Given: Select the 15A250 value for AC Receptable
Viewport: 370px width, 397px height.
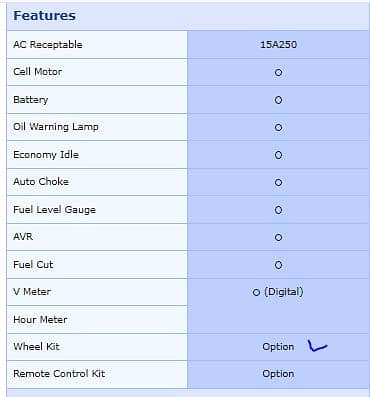Looking at the screenshot, I should (278, 44).
